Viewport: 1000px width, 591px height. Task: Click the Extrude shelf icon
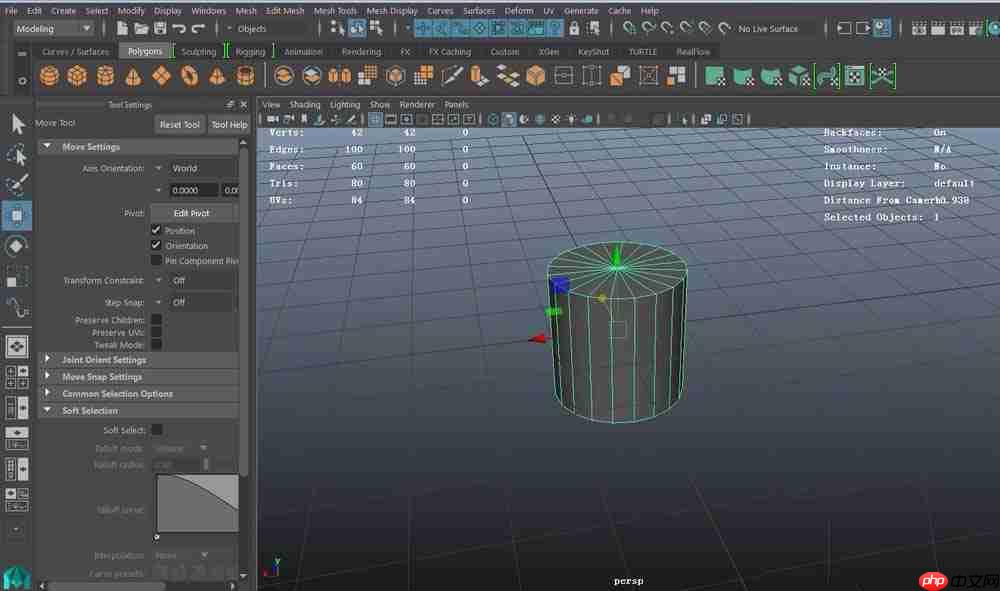tap(479, 77)
